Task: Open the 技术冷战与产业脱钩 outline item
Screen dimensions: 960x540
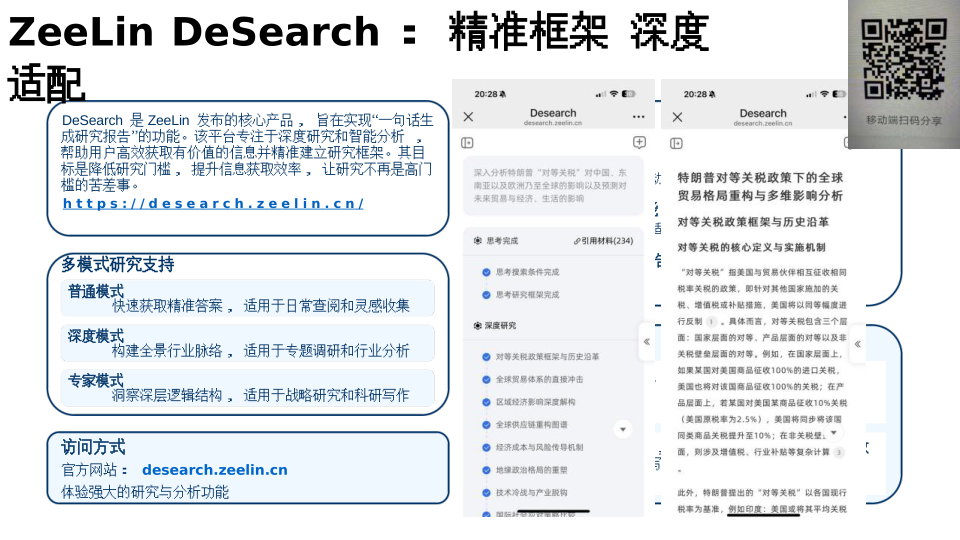Action: click(531, 492)
